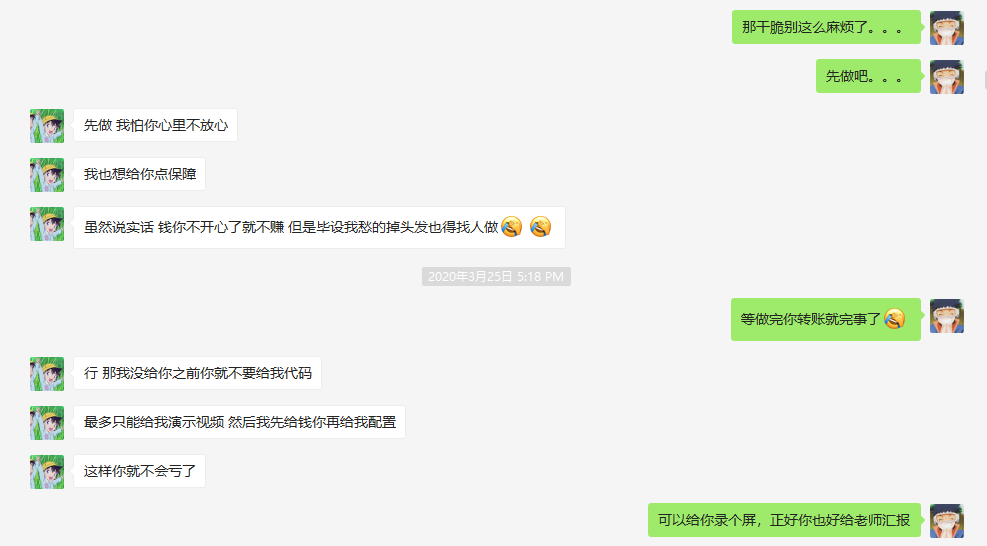Click first laughing emoji in long white message

coord(512,227)
